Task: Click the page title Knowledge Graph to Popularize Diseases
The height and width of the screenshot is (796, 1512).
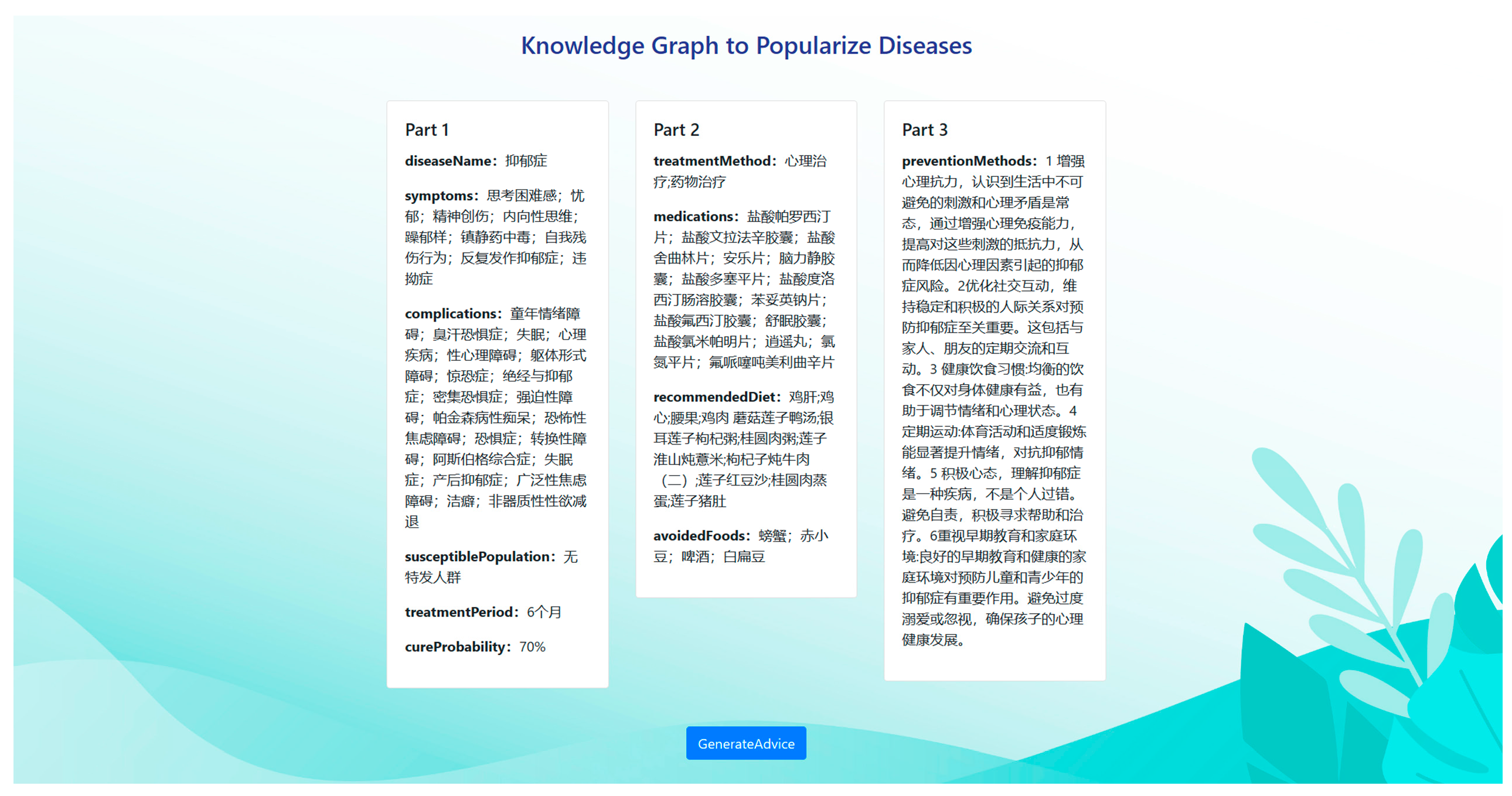Action: pyautogui.click(x=746, y=46)
